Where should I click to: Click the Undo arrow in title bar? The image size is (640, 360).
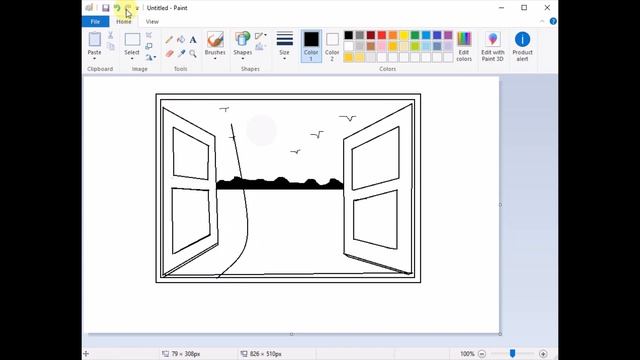click(117, 8)
